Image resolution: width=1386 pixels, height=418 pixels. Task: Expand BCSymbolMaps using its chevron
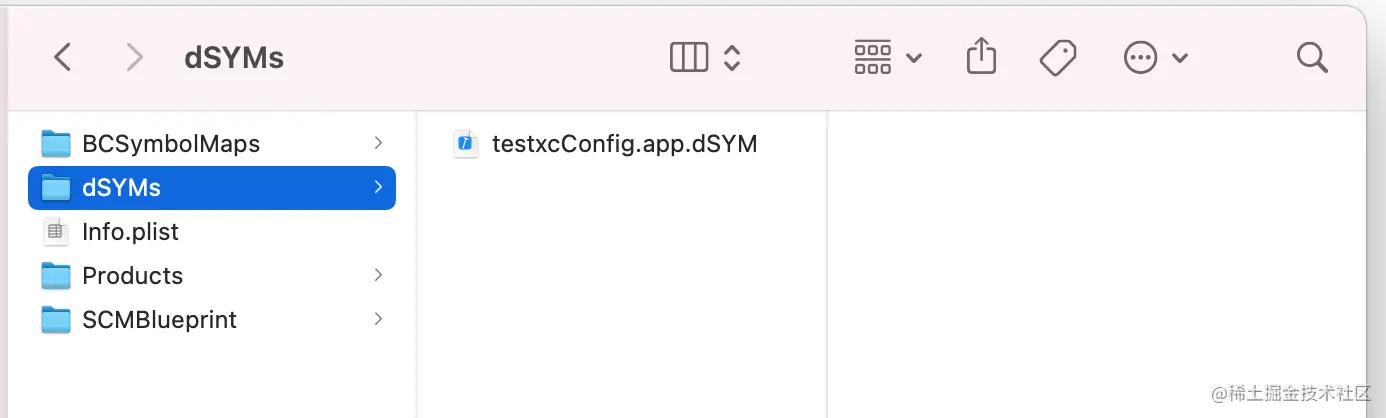pos(378,143)
